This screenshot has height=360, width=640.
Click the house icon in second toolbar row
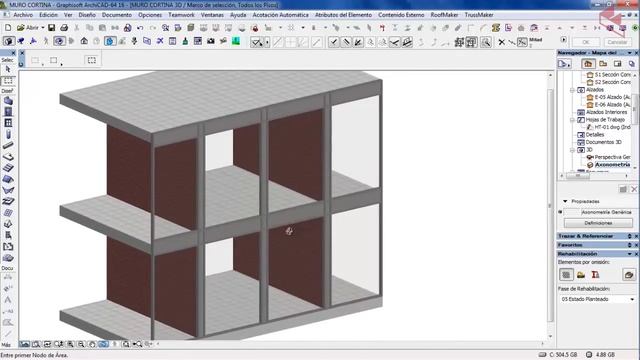(84, 41)
